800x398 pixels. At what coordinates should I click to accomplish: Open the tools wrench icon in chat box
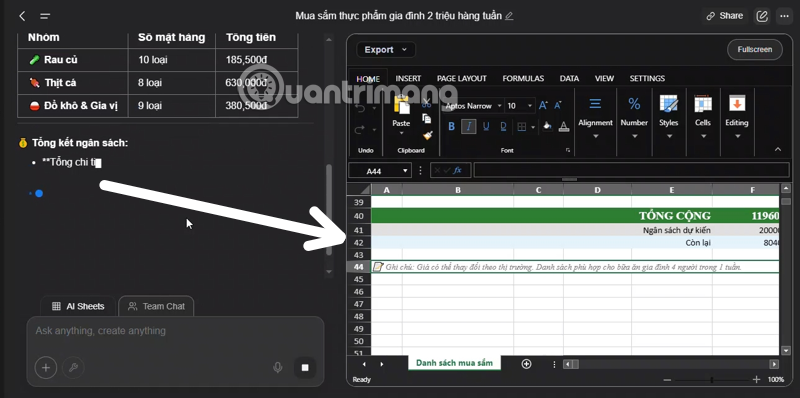[73, 367]
